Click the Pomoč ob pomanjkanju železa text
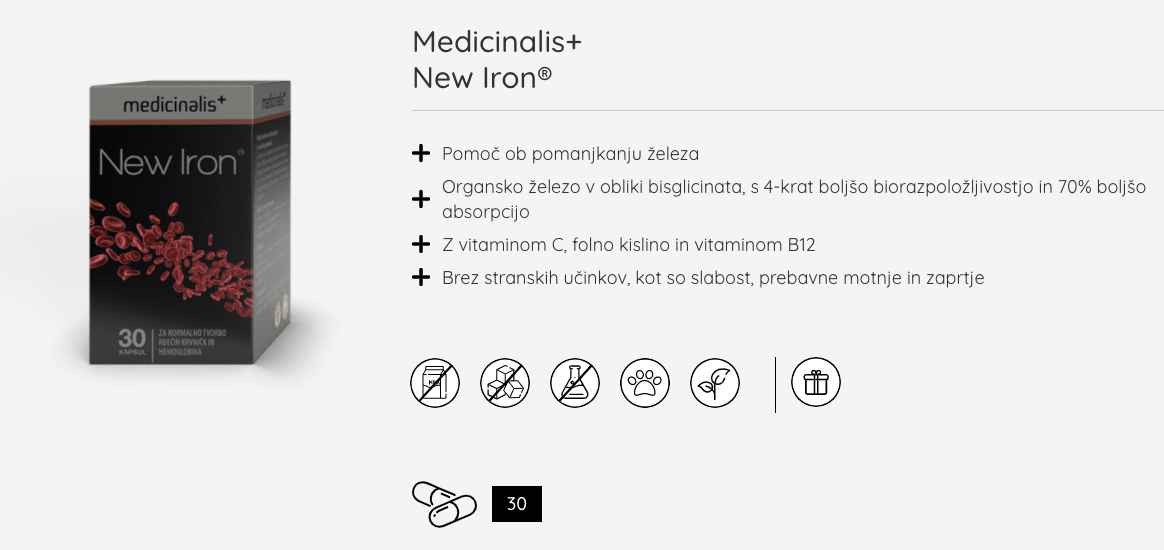 click(570, 154)
